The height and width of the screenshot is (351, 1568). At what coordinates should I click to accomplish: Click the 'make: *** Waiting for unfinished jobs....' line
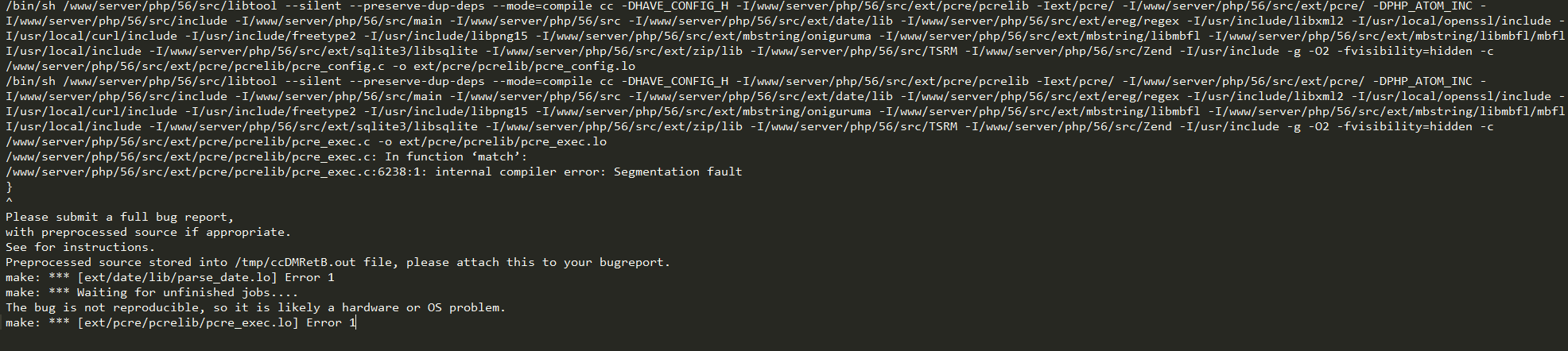(152, 292)
